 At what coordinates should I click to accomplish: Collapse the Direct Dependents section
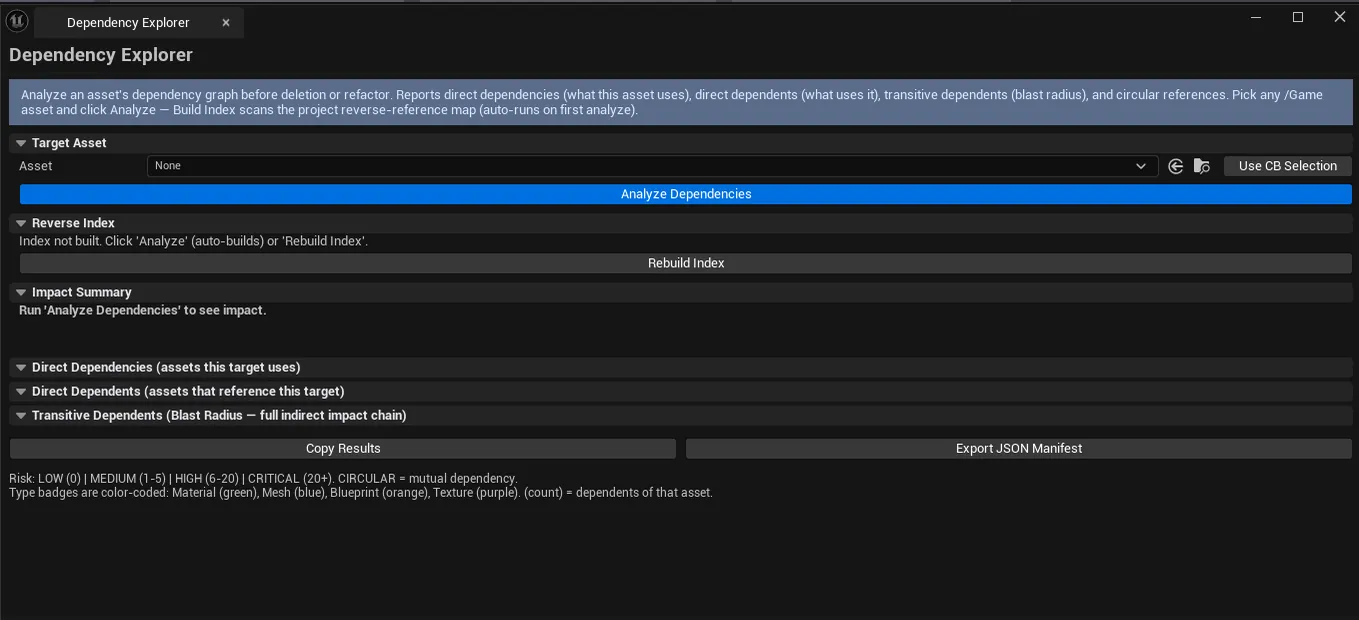(x=21, y=391)
